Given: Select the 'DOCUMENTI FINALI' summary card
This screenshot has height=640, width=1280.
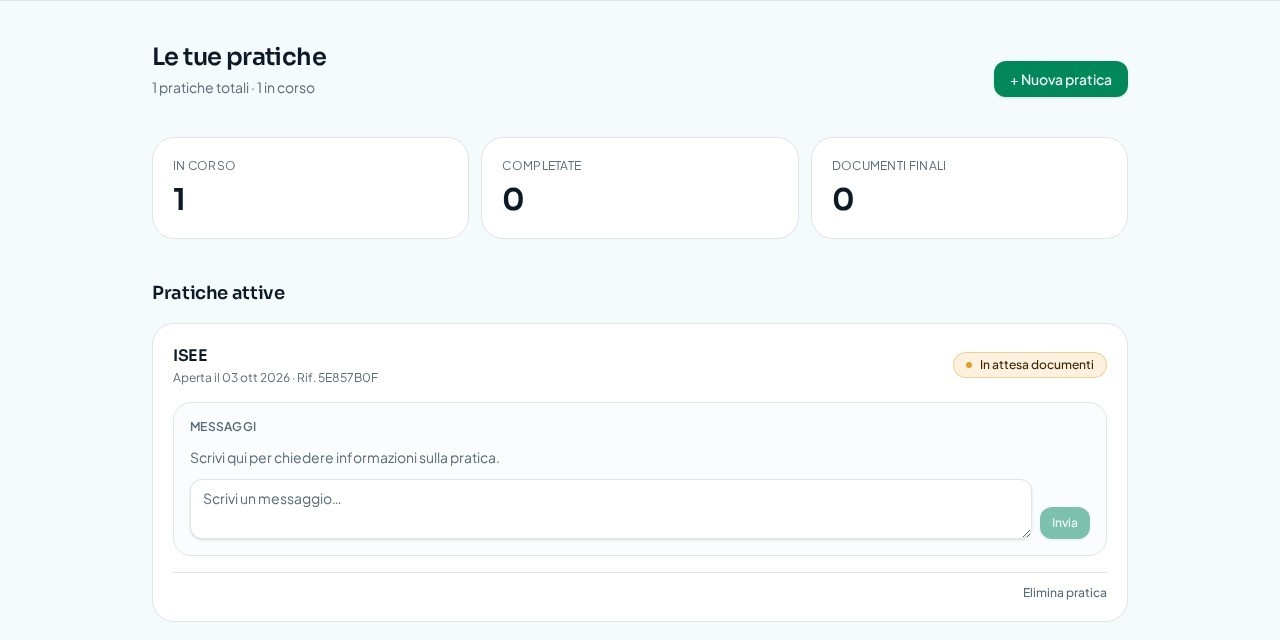Looking at the screenshot, I should point(969,188).
